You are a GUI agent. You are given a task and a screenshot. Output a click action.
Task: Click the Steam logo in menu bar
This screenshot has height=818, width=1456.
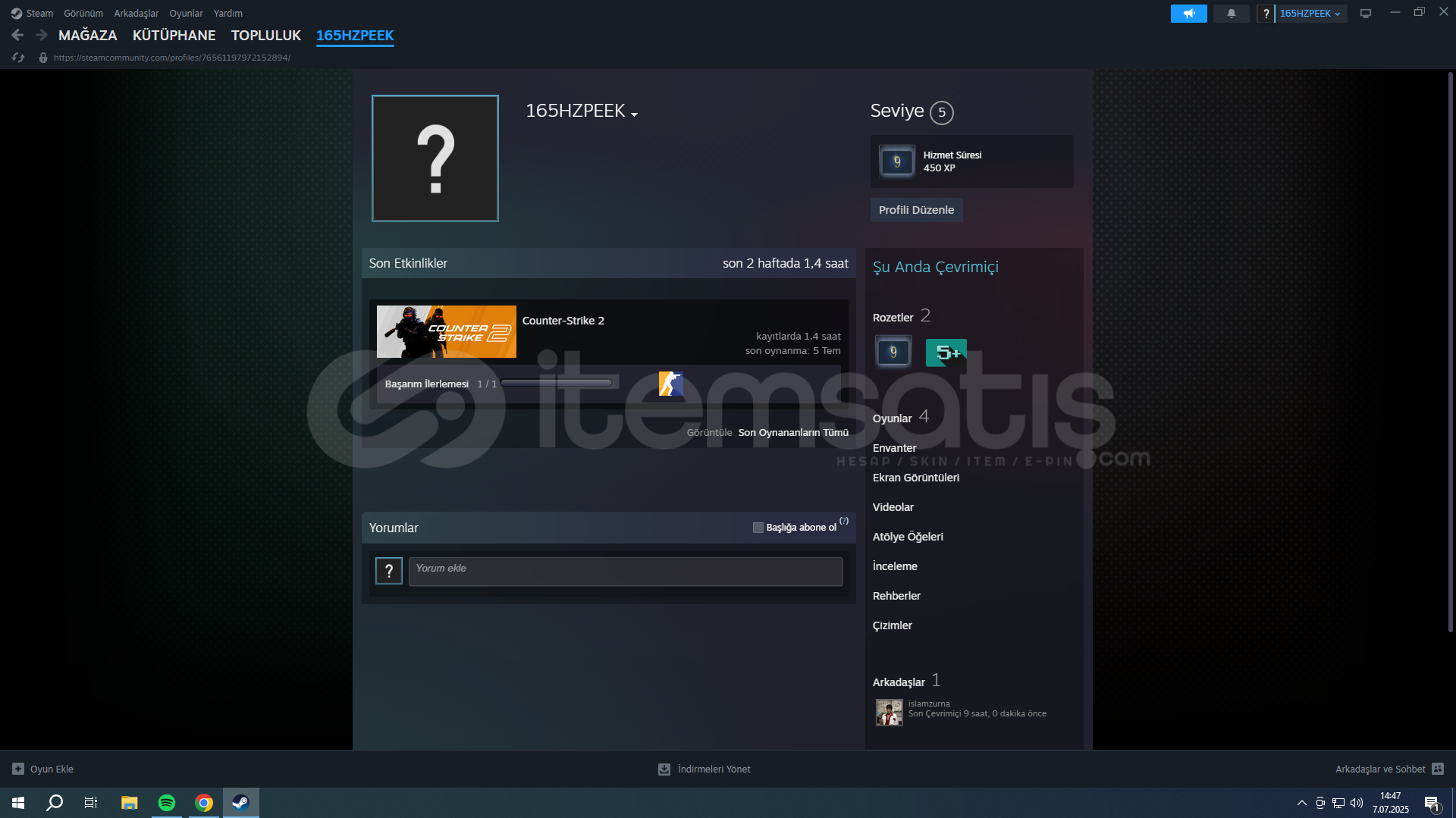coord(17,14)
